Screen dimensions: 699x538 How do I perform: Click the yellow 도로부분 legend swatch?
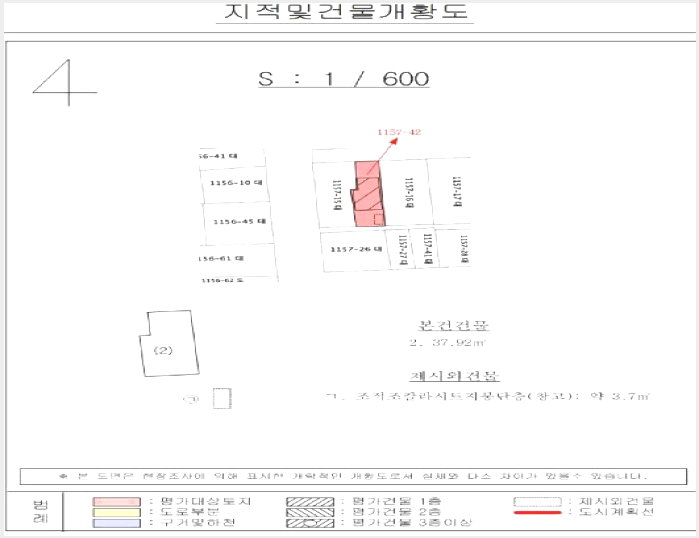coord(117,512)
